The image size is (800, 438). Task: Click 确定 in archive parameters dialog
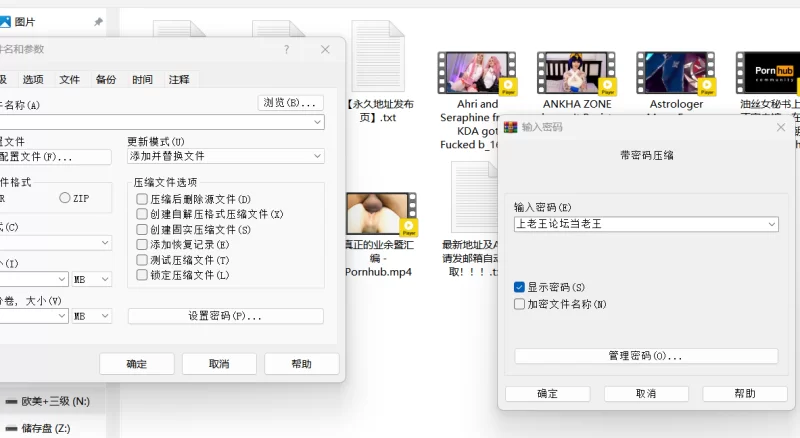(x=137, y=364)
